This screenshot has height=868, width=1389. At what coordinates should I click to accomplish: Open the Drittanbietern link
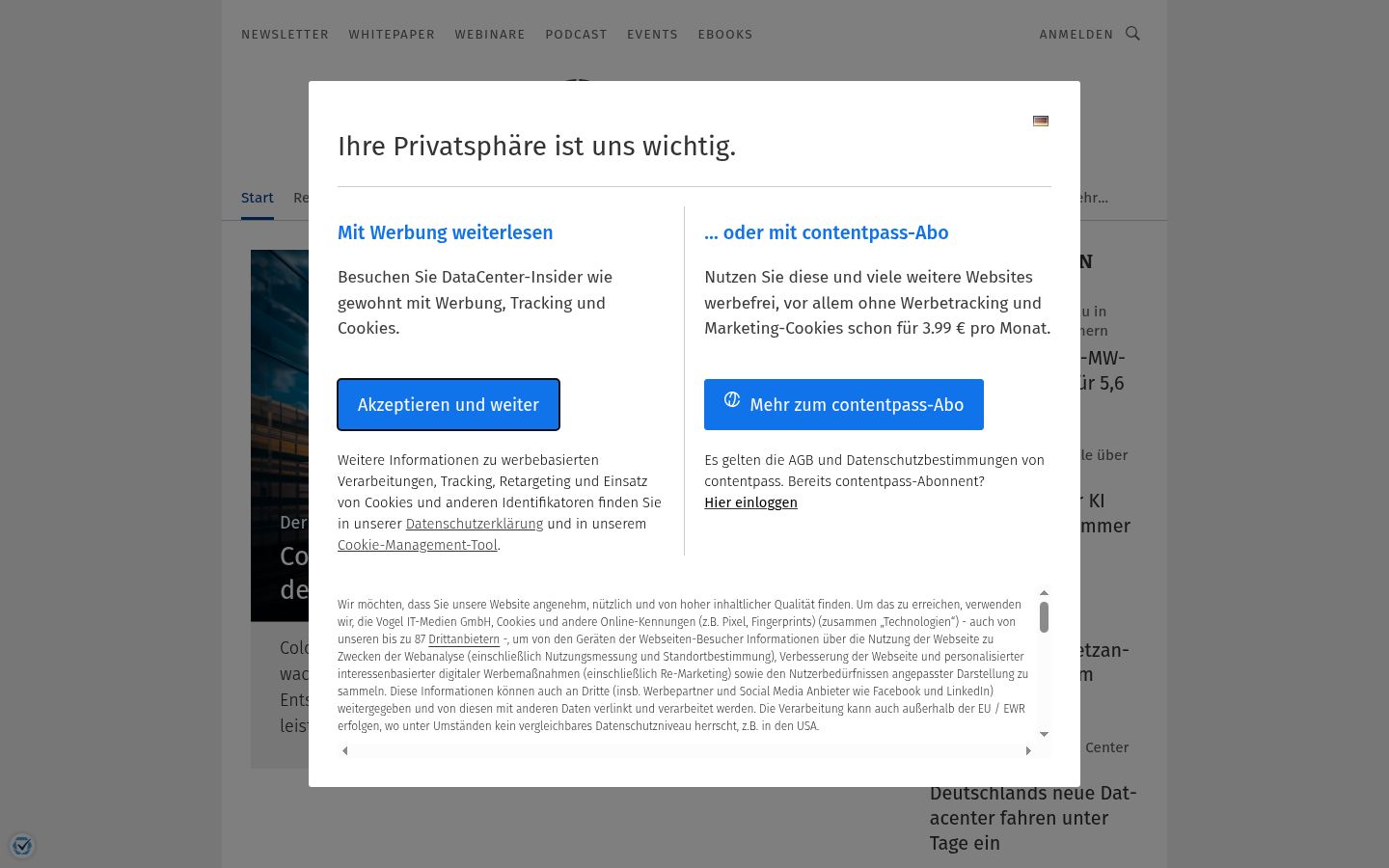pyautogui.click(x=464, y=639)
